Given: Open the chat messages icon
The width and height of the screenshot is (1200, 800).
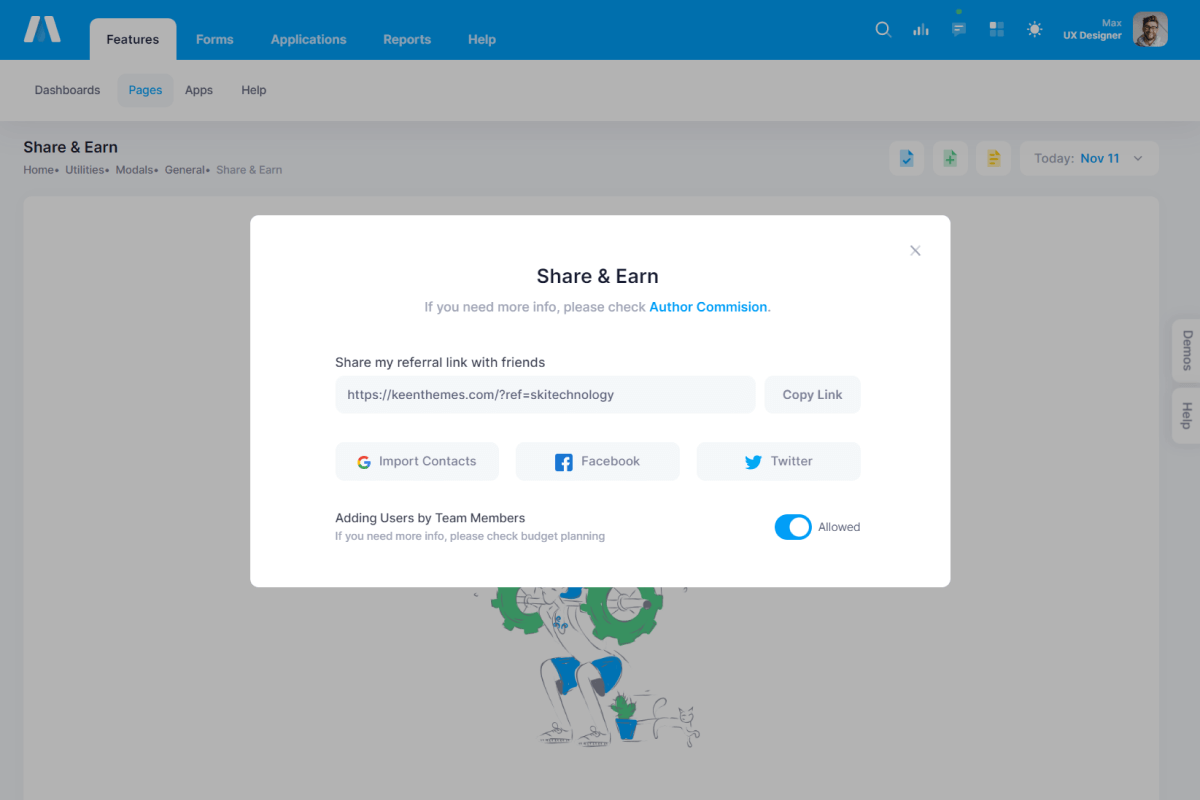Looking at the screenshot, I should click(x=959, y=30).
